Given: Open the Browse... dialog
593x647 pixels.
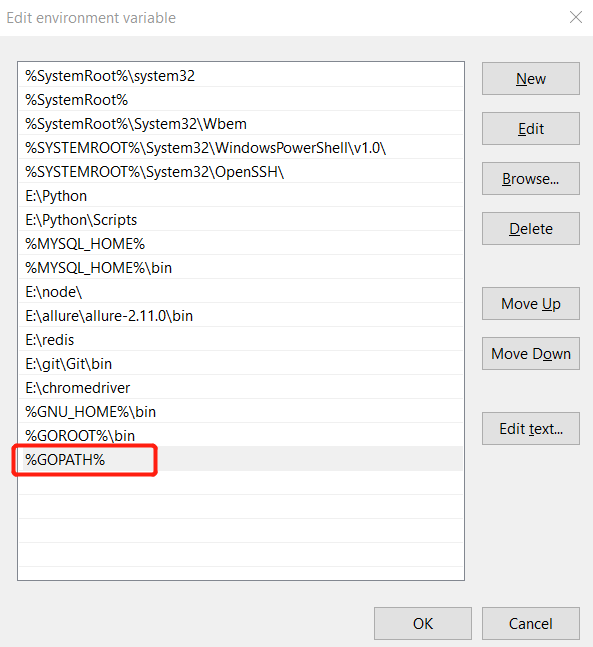Looking at the screenshot, I should pyautogui.click(x=531, y=179).
